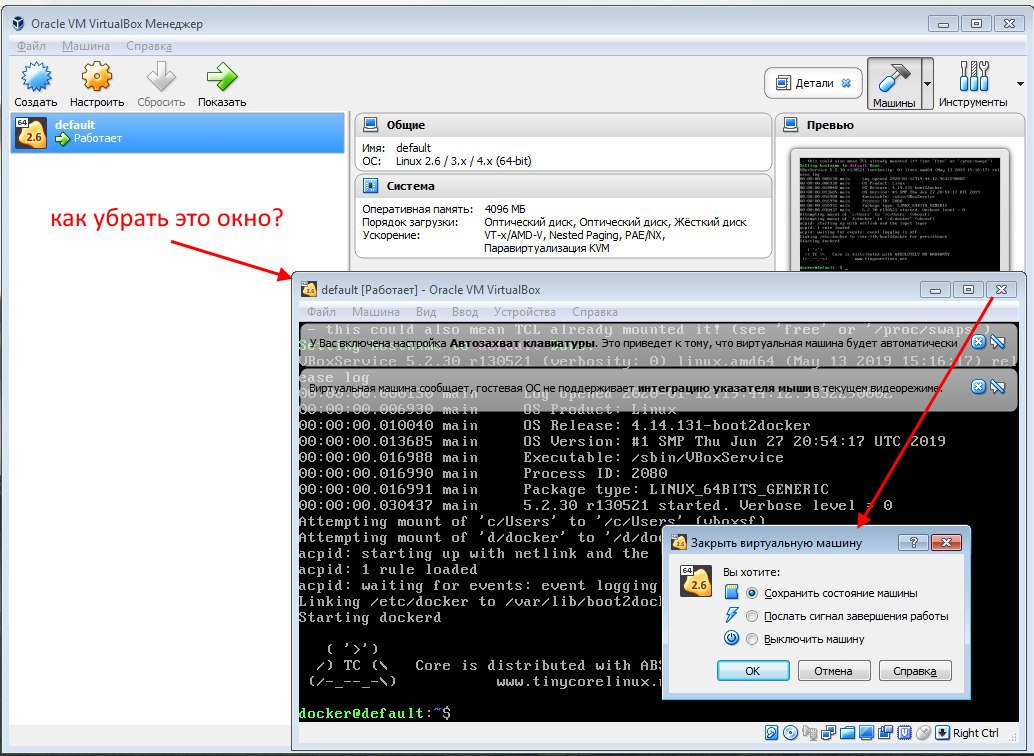Open Машина menu in the VM window
1034x756 pixels.
point(375,312)
